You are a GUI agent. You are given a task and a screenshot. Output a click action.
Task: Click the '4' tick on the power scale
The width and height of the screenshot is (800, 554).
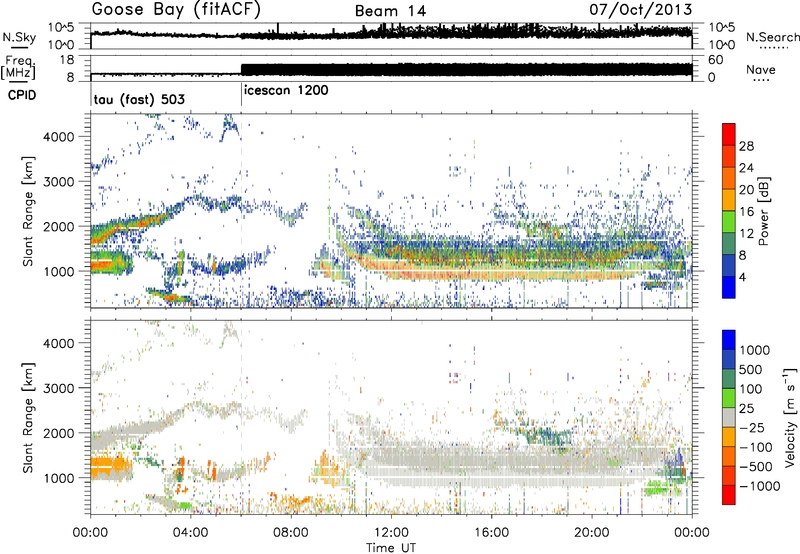point(742,277)
